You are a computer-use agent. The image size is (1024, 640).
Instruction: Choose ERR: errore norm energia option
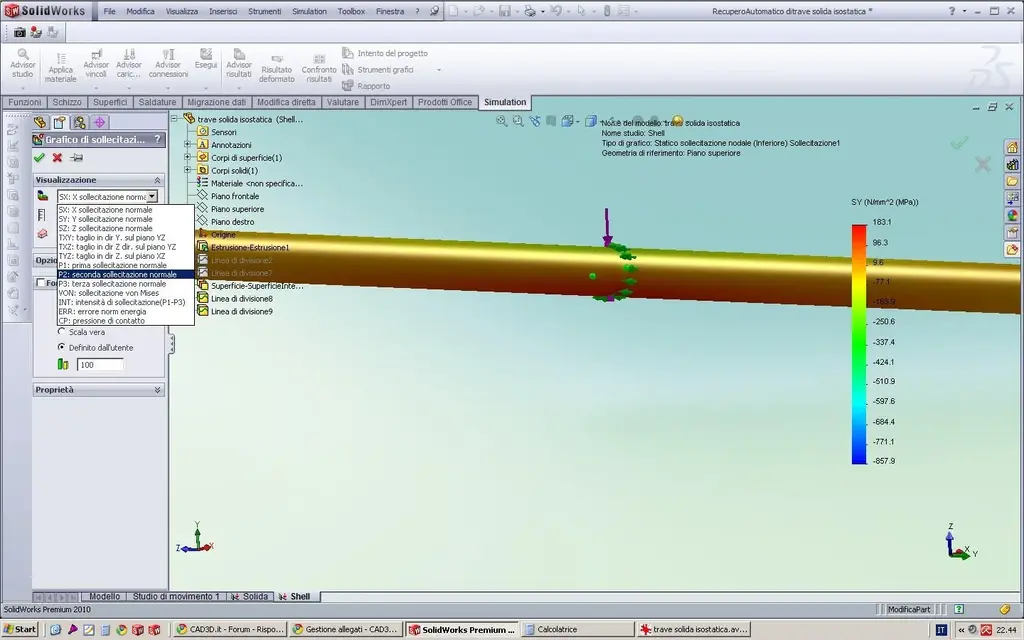(125, 312)
